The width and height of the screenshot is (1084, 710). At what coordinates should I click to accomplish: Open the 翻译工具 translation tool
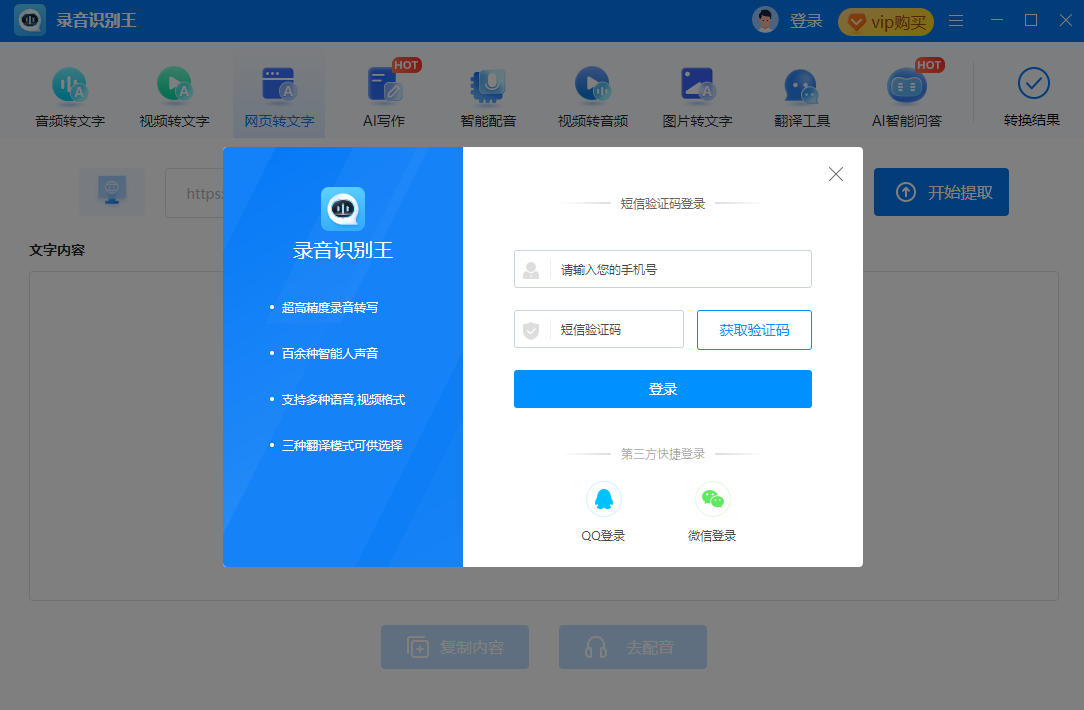pos(802,97)
